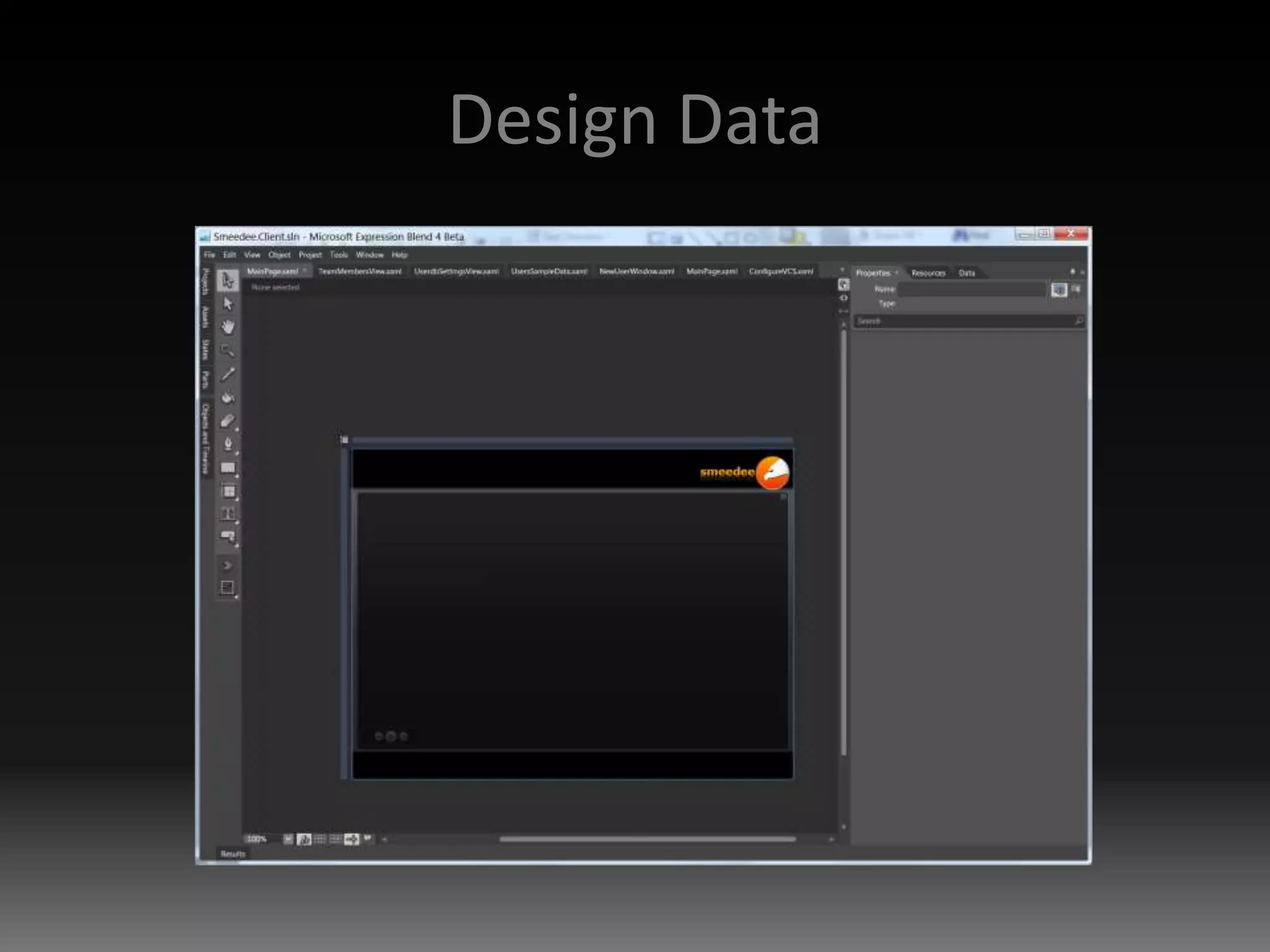Open the TeamMembersView.xaml document tab

coord(360,271)
